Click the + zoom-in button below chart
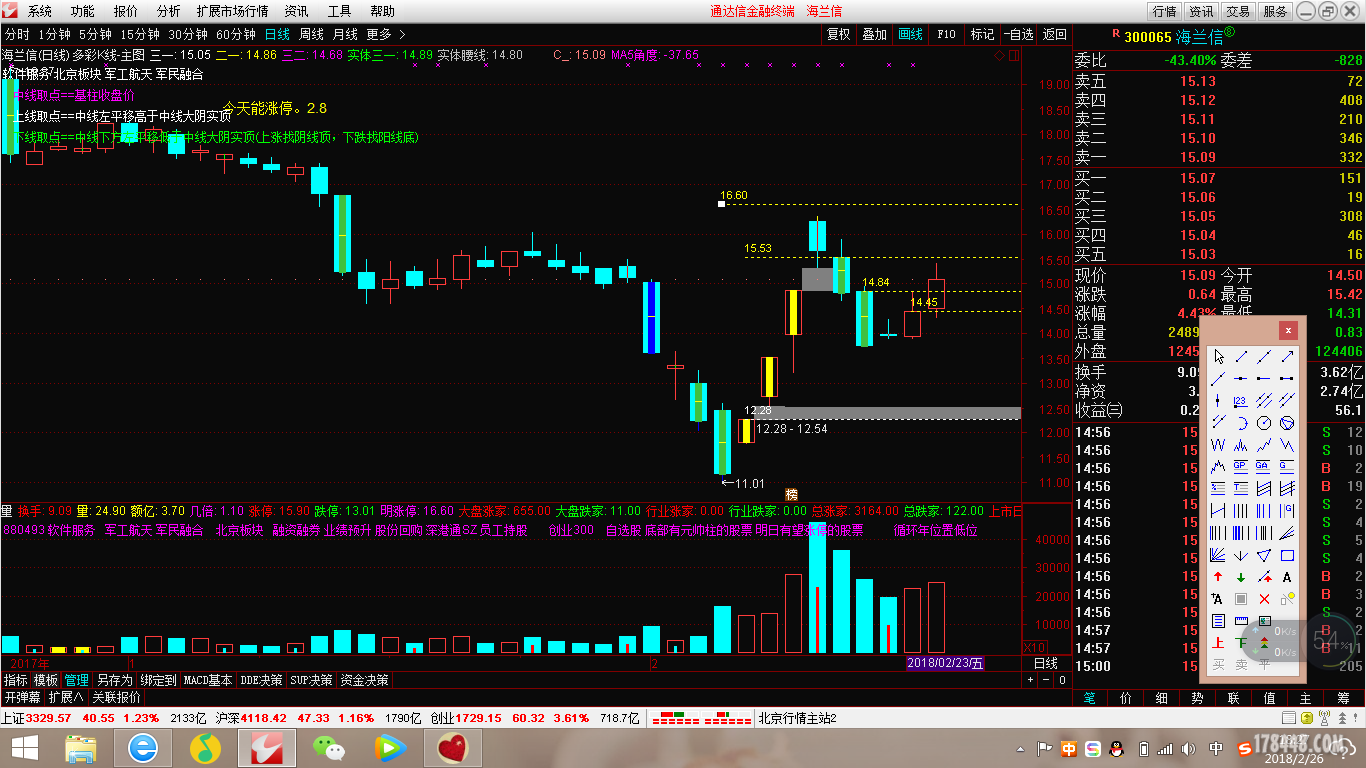 coord(1031,680)
